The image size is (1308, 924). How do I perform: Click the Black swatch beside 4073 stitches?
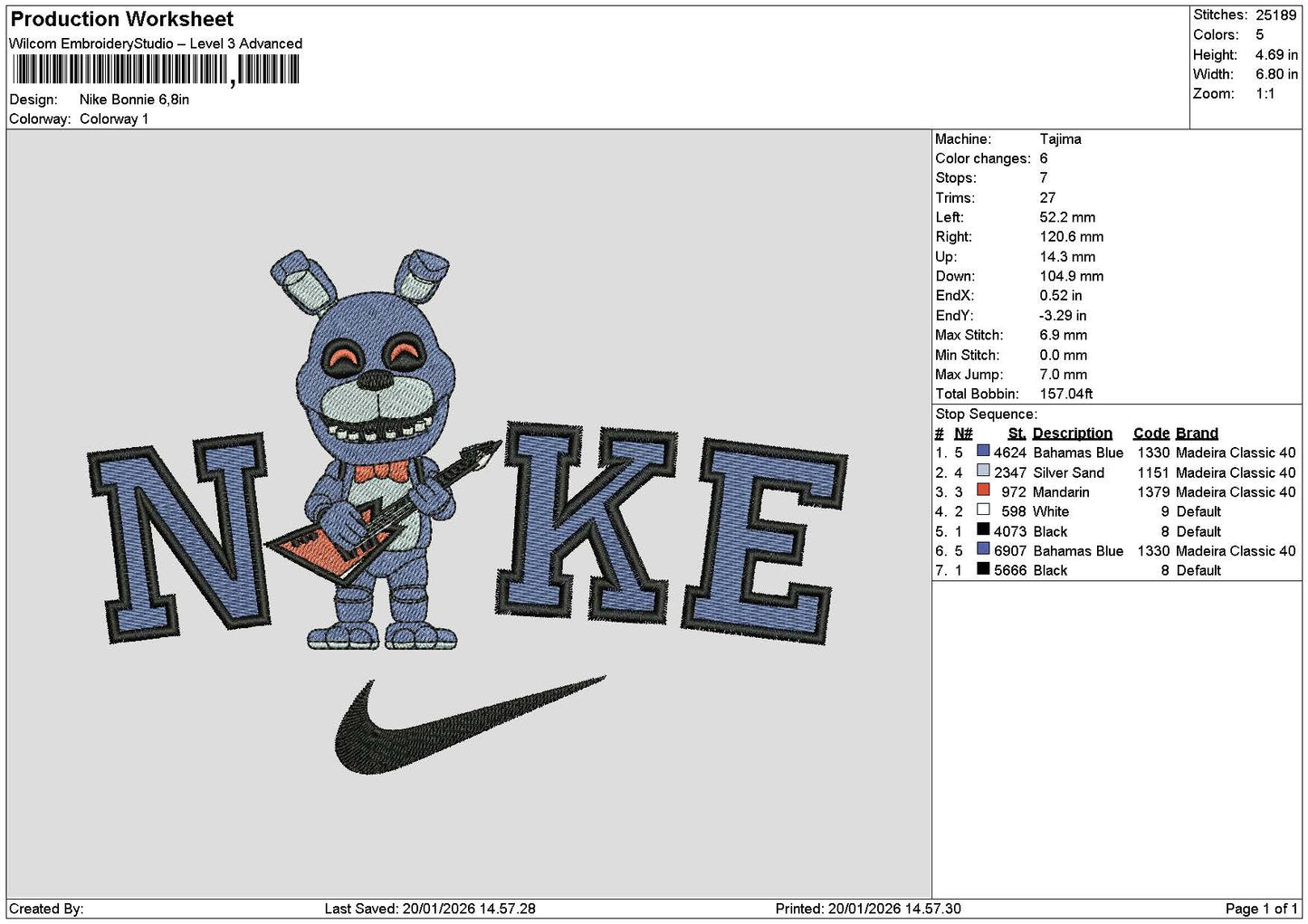pos(983,530)
